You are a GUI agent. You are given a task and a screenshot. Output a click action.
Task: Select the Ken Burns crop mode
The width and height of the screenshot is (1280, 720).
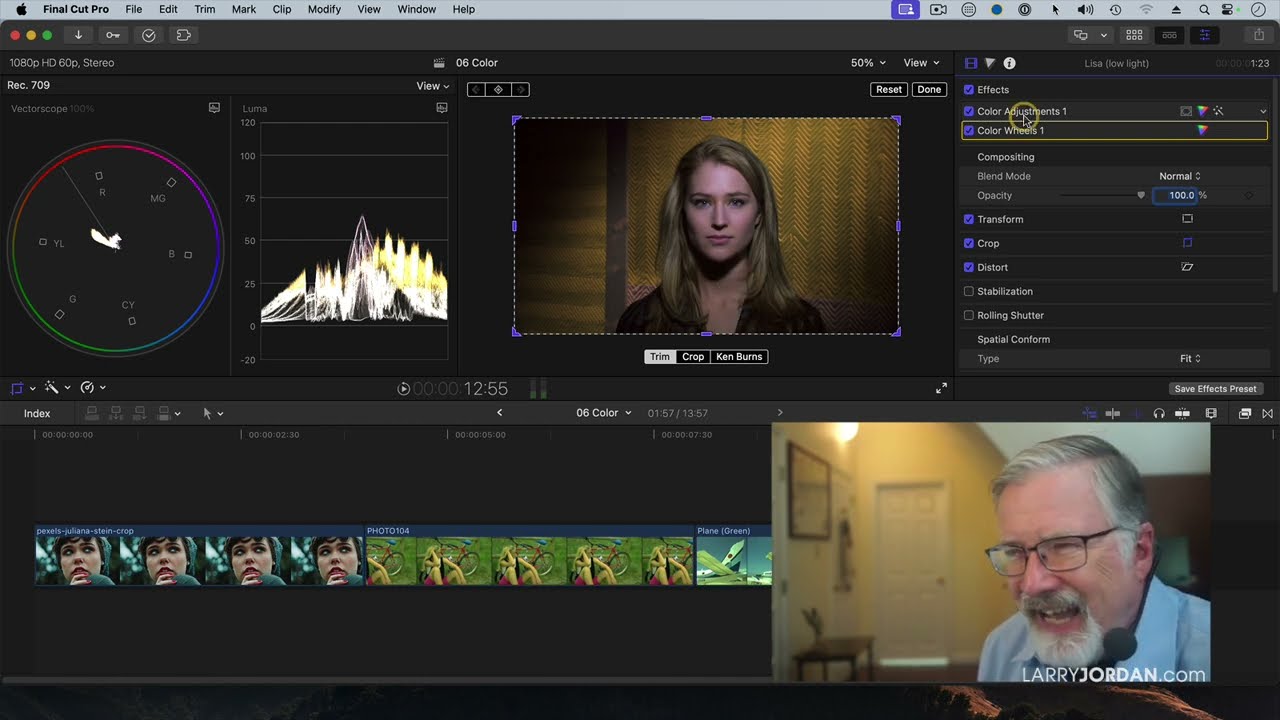pos(739,357)
